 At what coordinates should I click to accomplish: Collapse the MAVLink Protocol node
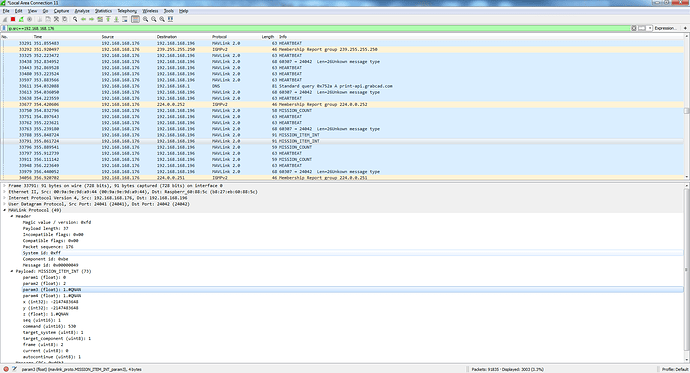(4, 210)
